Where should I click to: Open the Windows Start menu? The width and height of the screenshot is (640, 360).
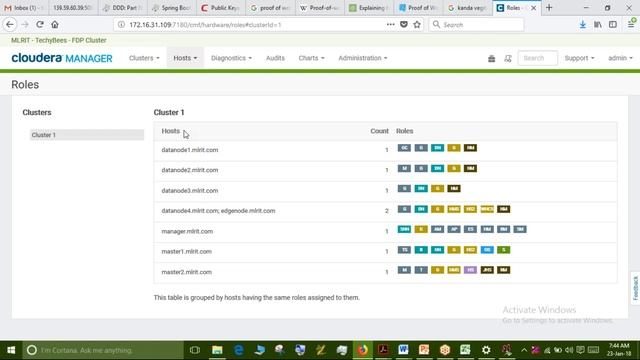point(11,350)
